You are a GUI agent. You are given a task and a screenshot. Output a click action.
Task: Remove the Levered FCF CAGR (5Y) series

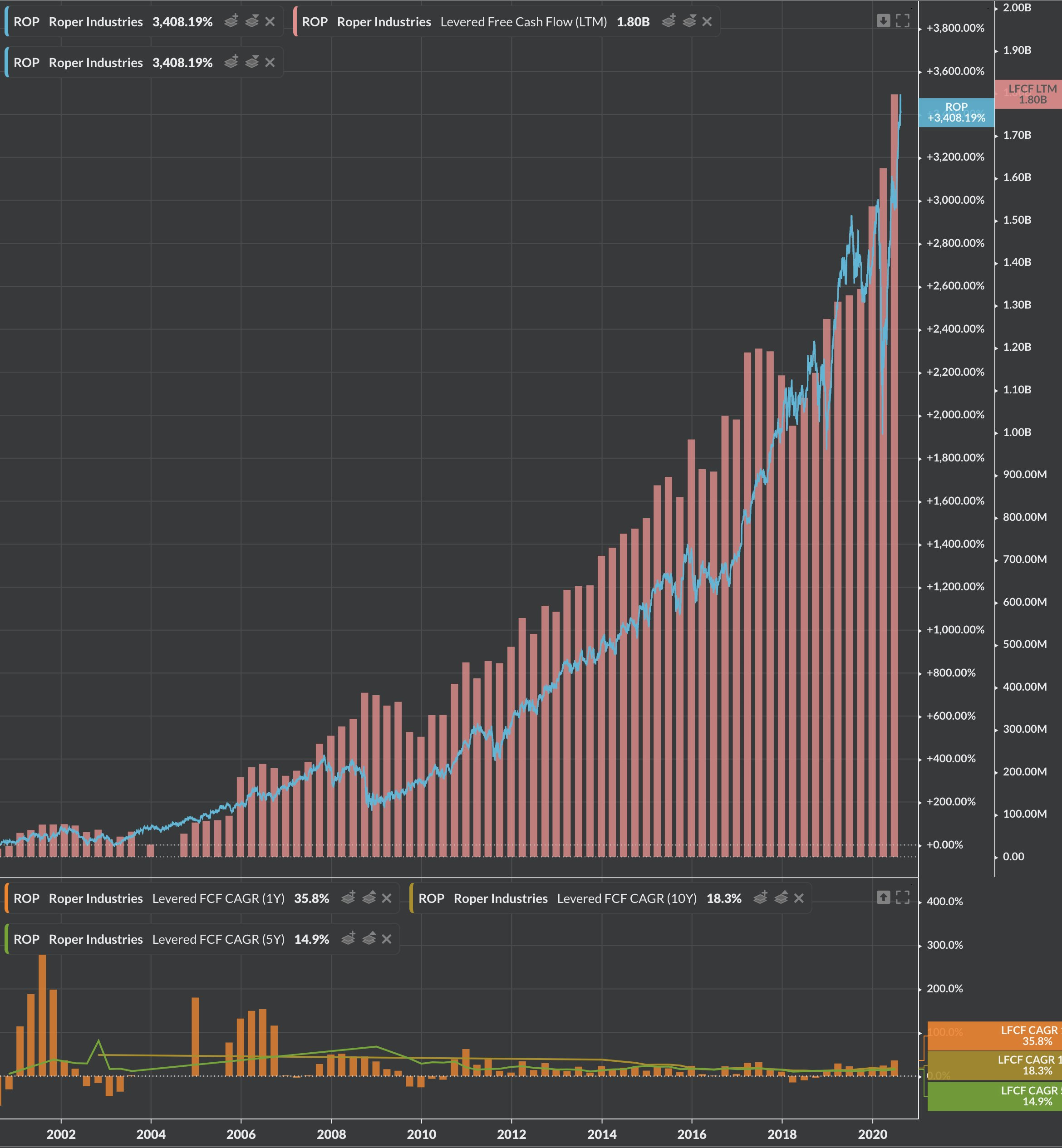pos(386,939)
